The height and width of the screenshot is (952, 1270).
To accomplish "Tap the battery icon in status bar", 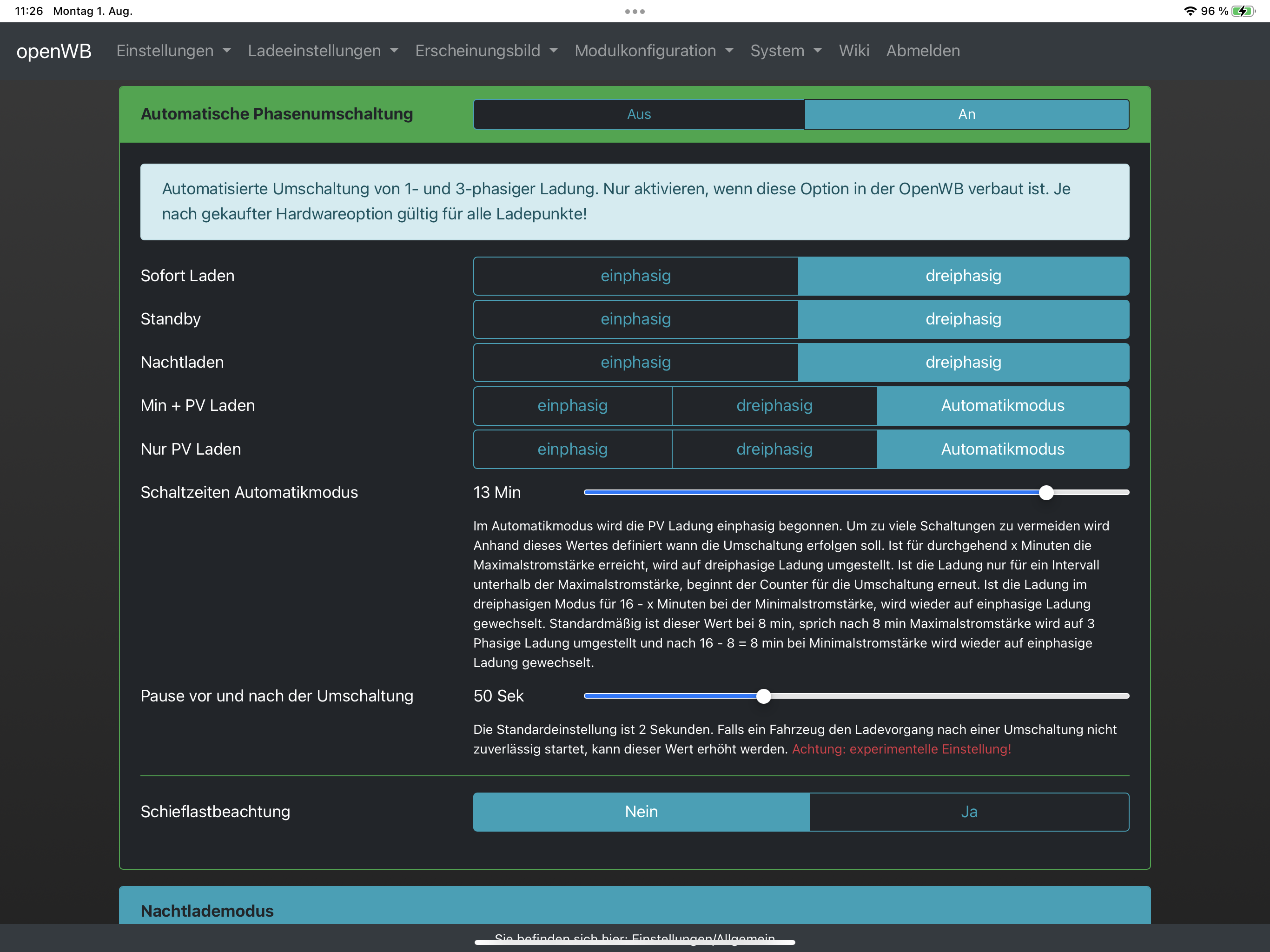I will [x=1243, y=11].
